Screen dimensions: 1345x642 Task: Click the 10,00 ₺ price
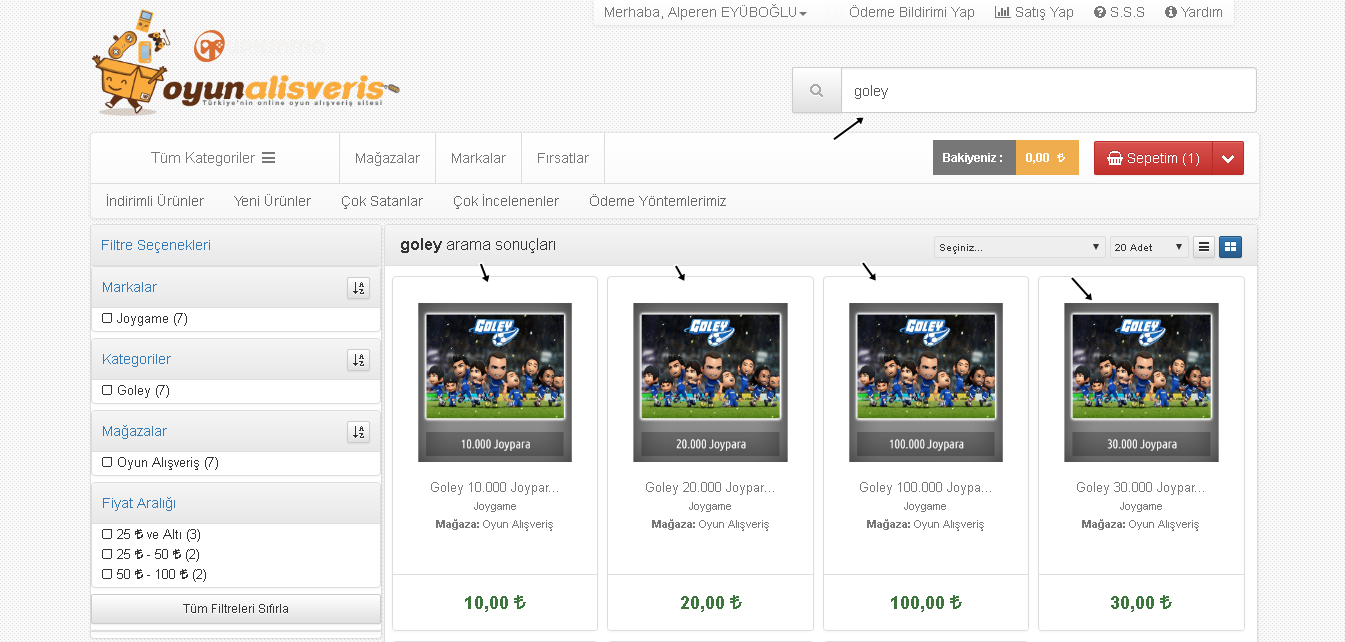point(495,603)
